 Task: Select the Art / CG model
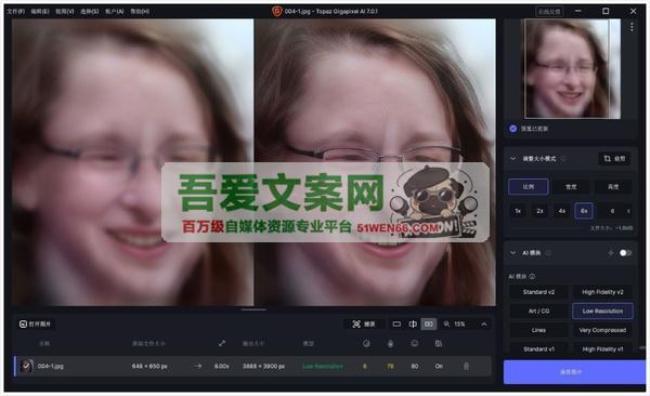click(x=538, y=311)
